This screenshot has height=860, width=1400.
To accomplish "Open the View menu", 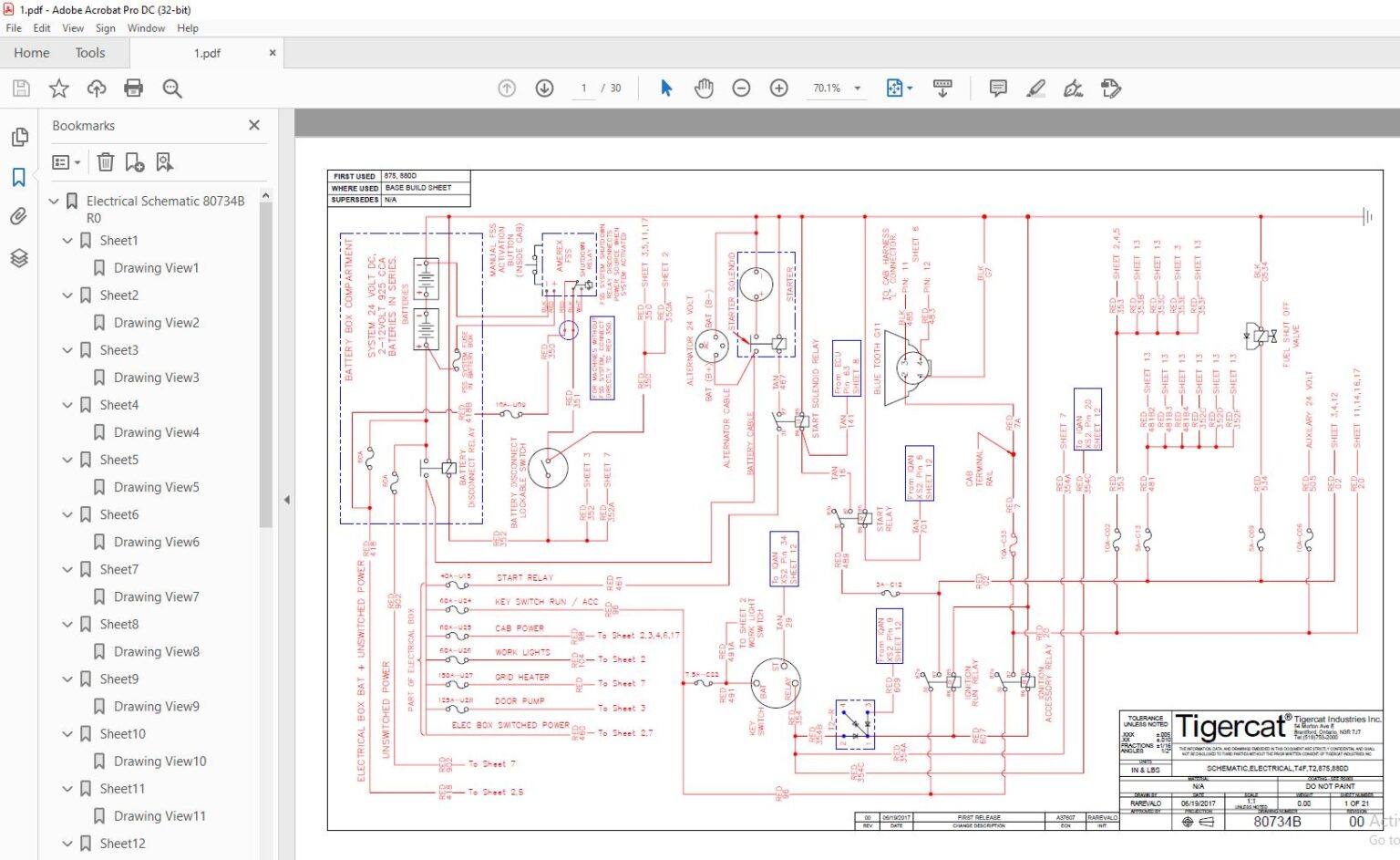I will [x=73, y=28].
